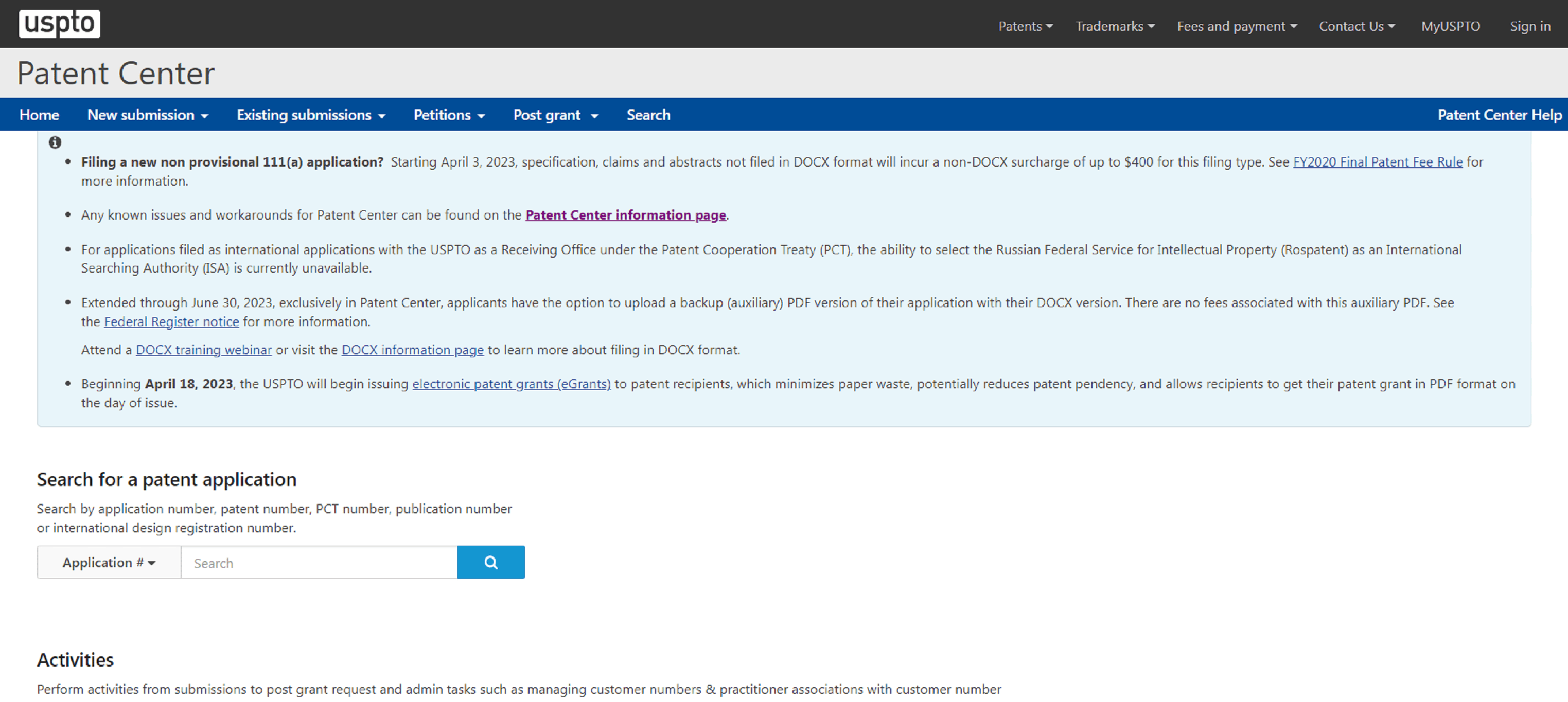Open the Patents dropdown menu
Image resolution: width=1568 pixels, height=702 pixels.
[1025, 26]
